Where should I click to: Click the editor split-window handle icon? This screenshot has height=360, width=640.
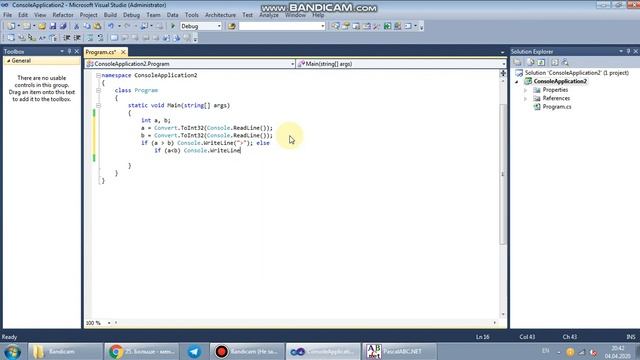coord(503,73)
